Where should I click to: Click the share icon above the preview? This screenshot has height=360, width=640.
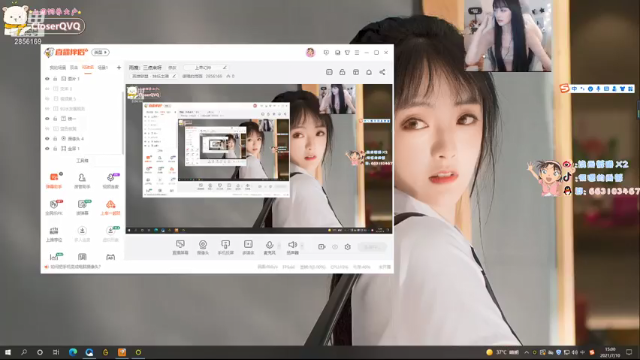pos(382,72)
